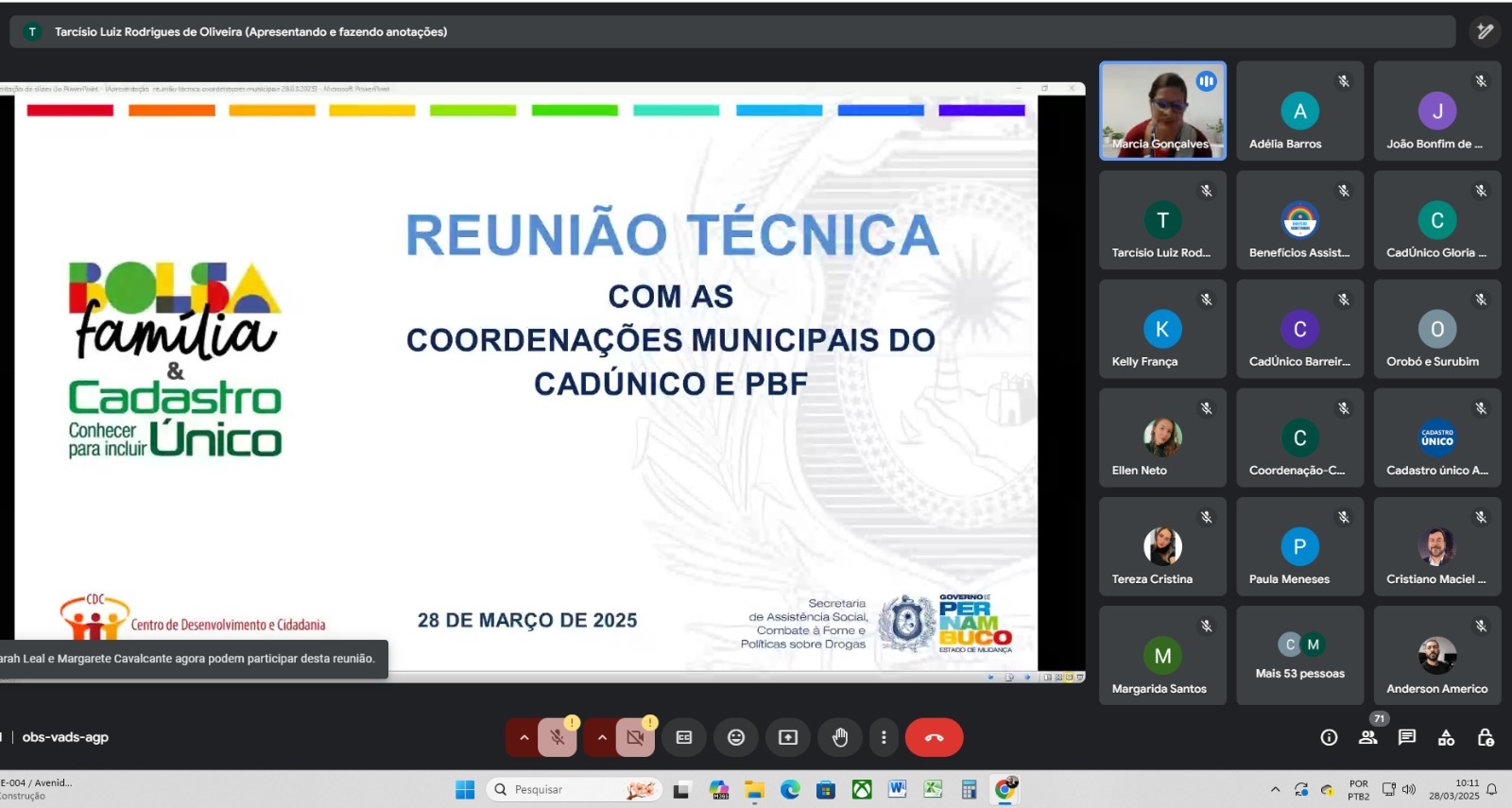
Task: Open more options three-dot menu
Action: click(x=884, y=738)
